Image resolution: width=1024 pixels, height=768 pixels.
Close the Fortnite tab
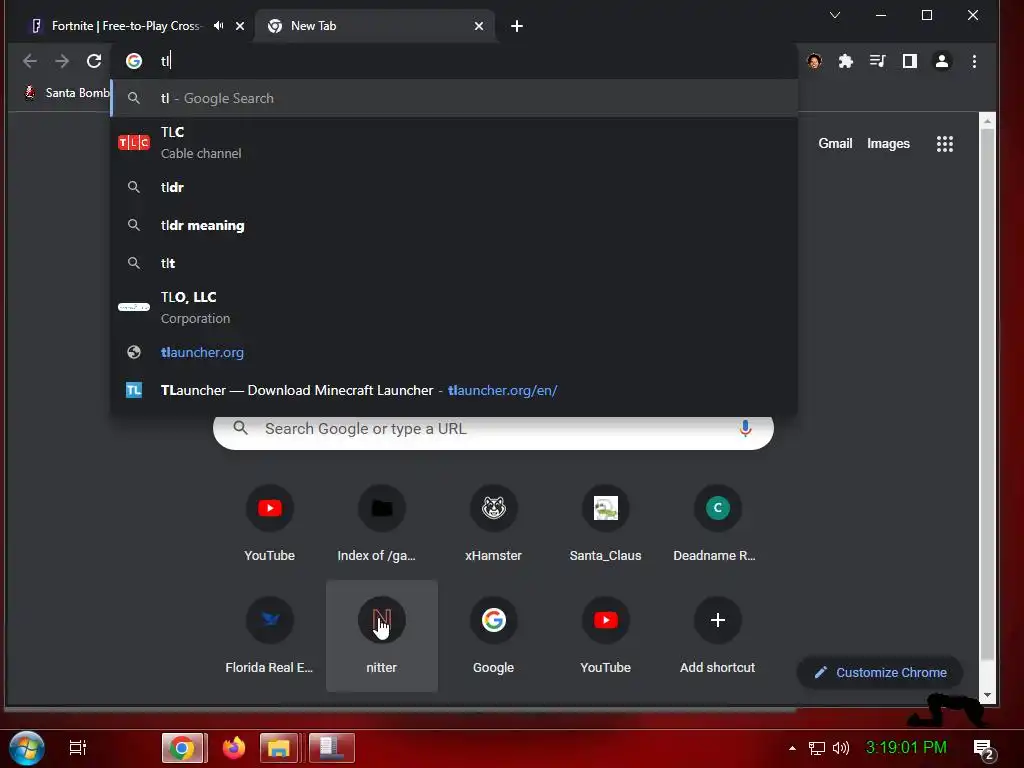point(240,26)
